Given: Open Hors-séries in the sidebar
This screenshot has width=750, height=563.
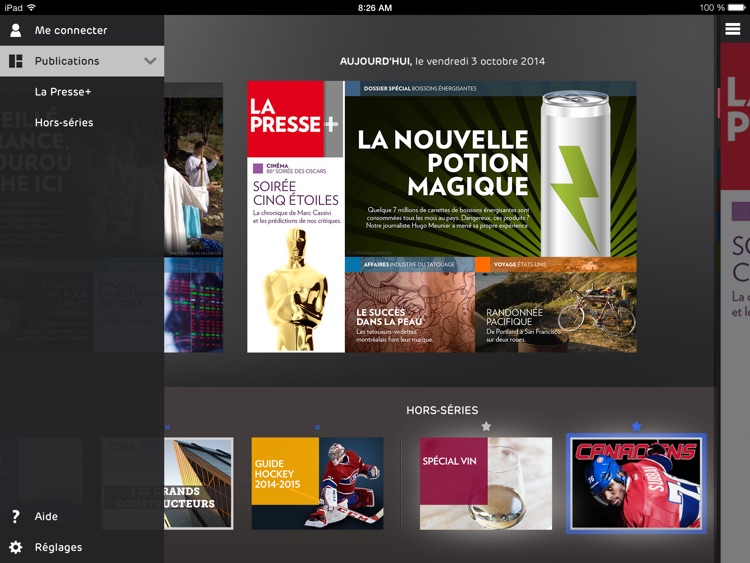Looking at the screenshot, I should pyautogui.click(x=64, y=122).
